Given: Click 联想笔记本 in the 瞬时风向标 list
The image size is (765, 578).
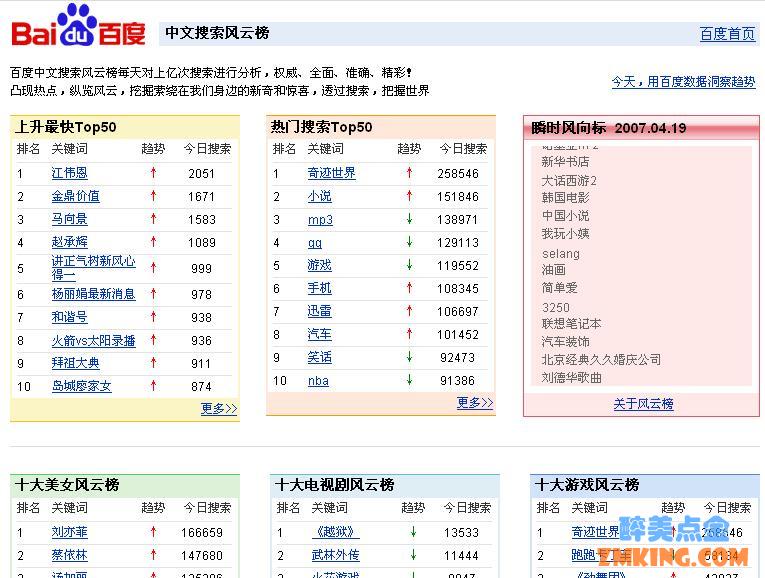Looking at the screenshot, I should (571, 324).
